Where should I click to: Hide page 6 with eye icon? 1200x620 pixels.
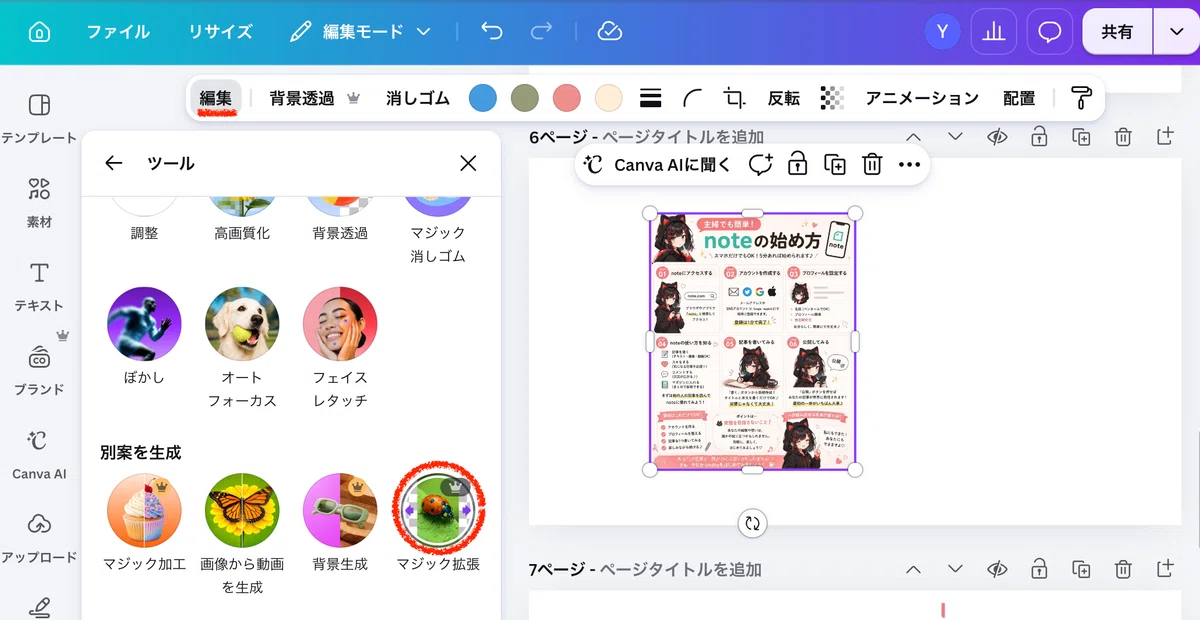click(997, 137)
